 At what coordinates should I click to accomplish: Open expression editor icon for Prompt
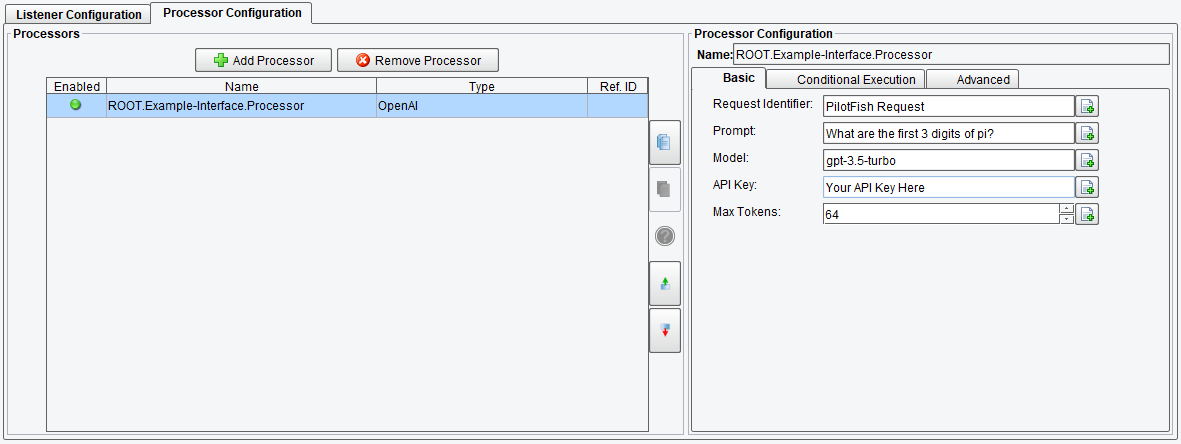click(1087, 133)
